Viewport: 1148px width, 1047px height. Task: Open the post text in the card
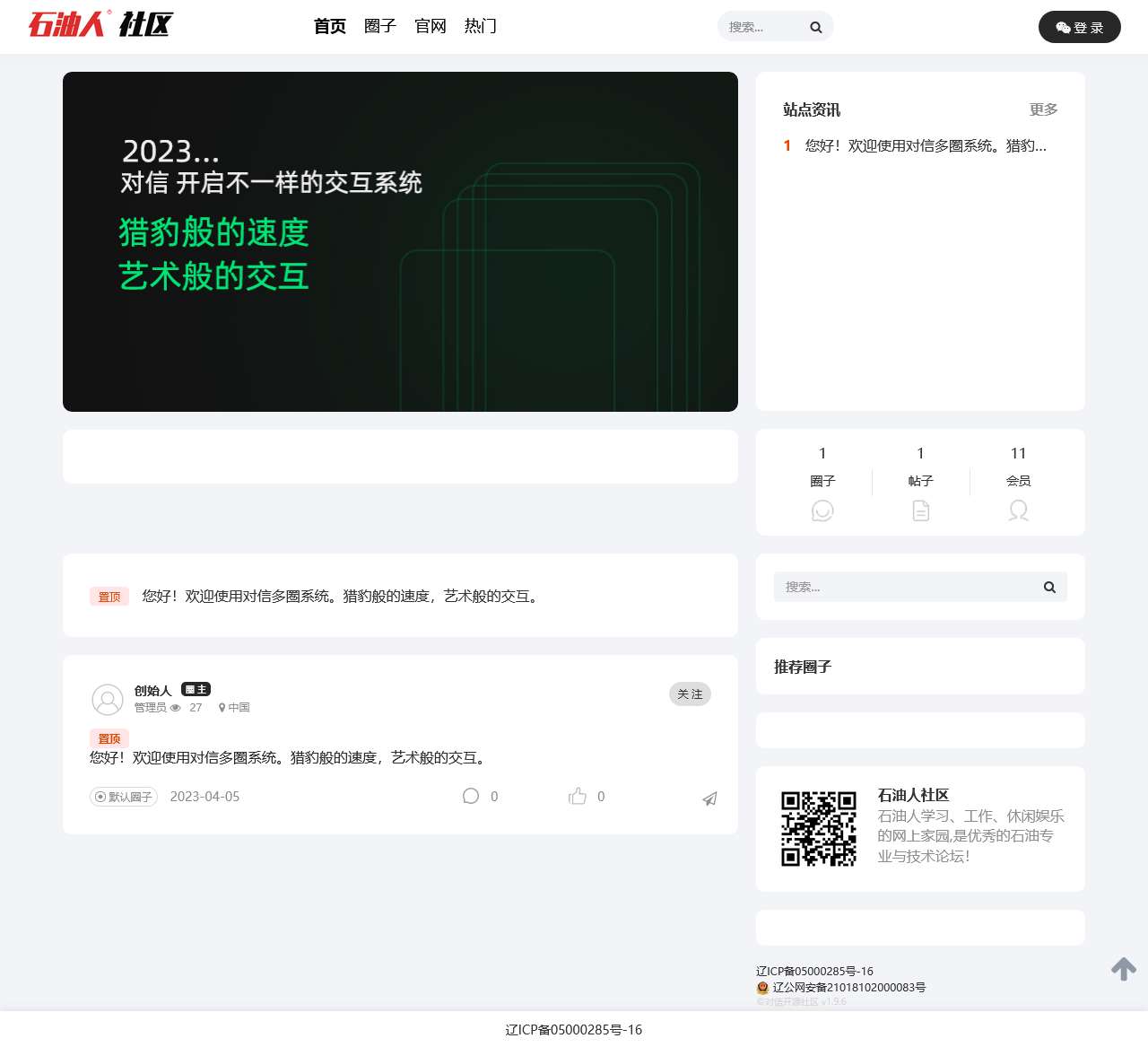pos(290,757)
